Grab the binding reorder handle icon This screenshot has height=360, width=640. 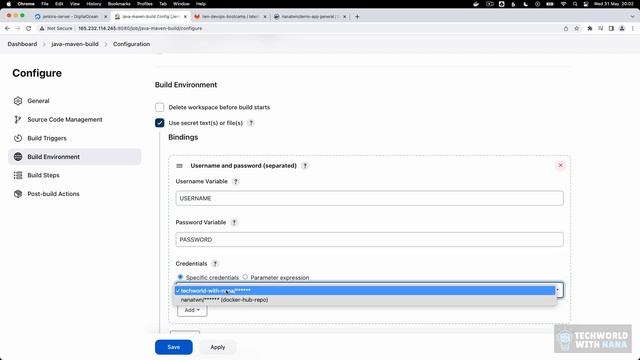[x=179, y=166]
